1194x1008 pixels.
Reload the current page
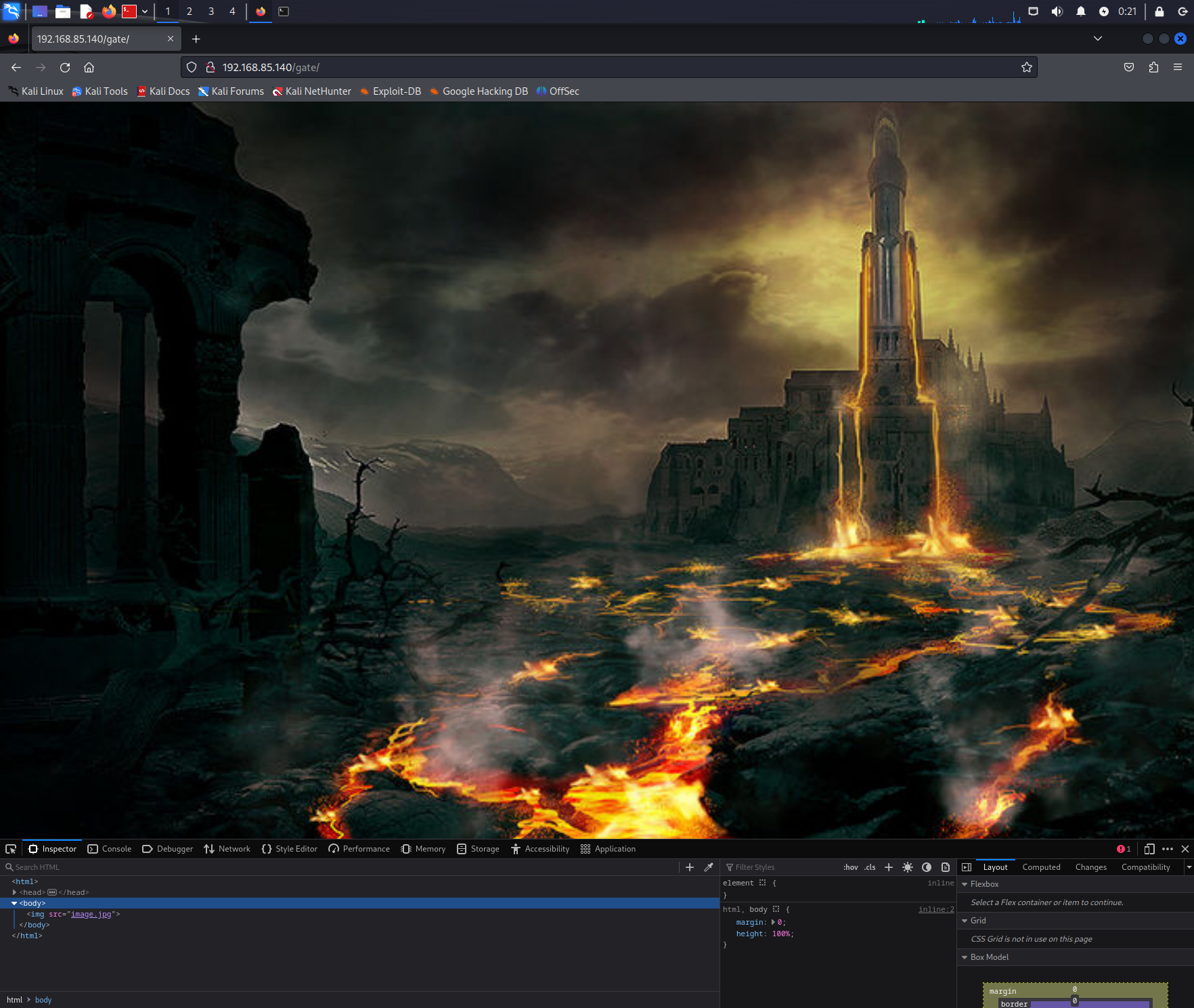(65, 67)
